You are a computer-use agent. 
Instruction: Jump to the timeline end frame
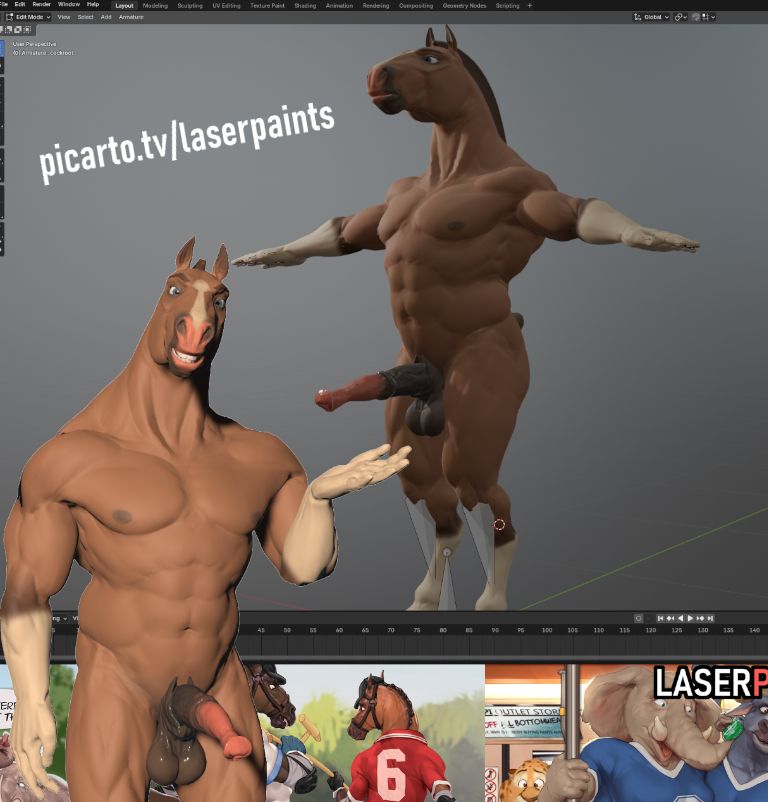[x=710, y=618]
